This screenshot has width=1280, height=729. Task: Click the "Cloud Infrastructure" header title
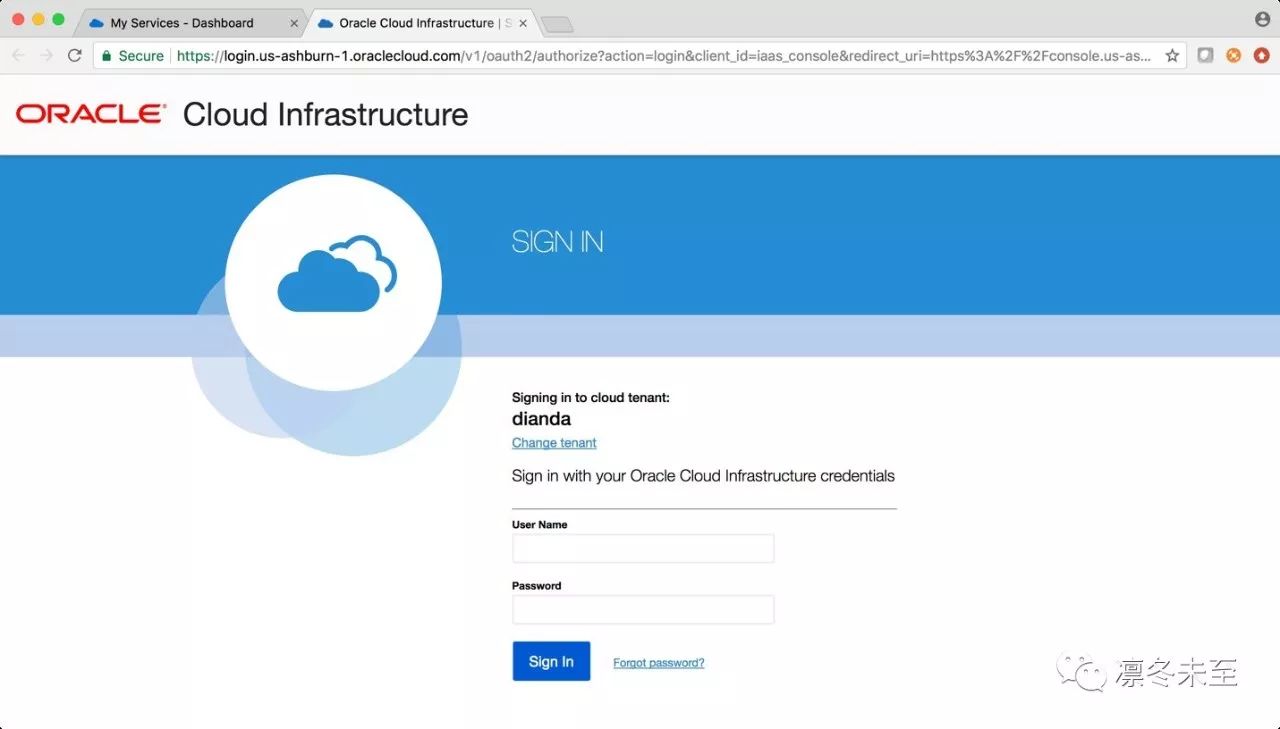(325, 114)
